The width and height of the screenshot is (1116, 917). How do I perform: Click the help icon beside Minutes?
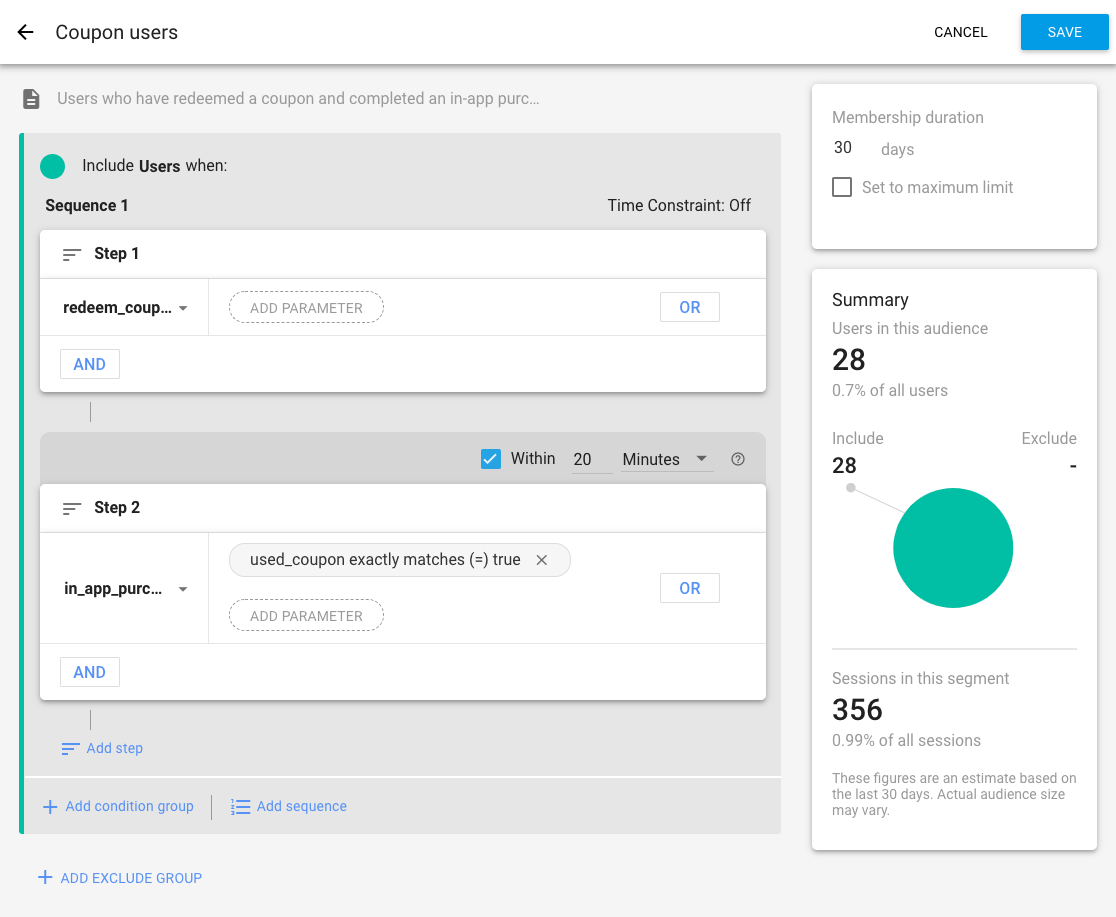pyautogui.click(x=738, y=460)
